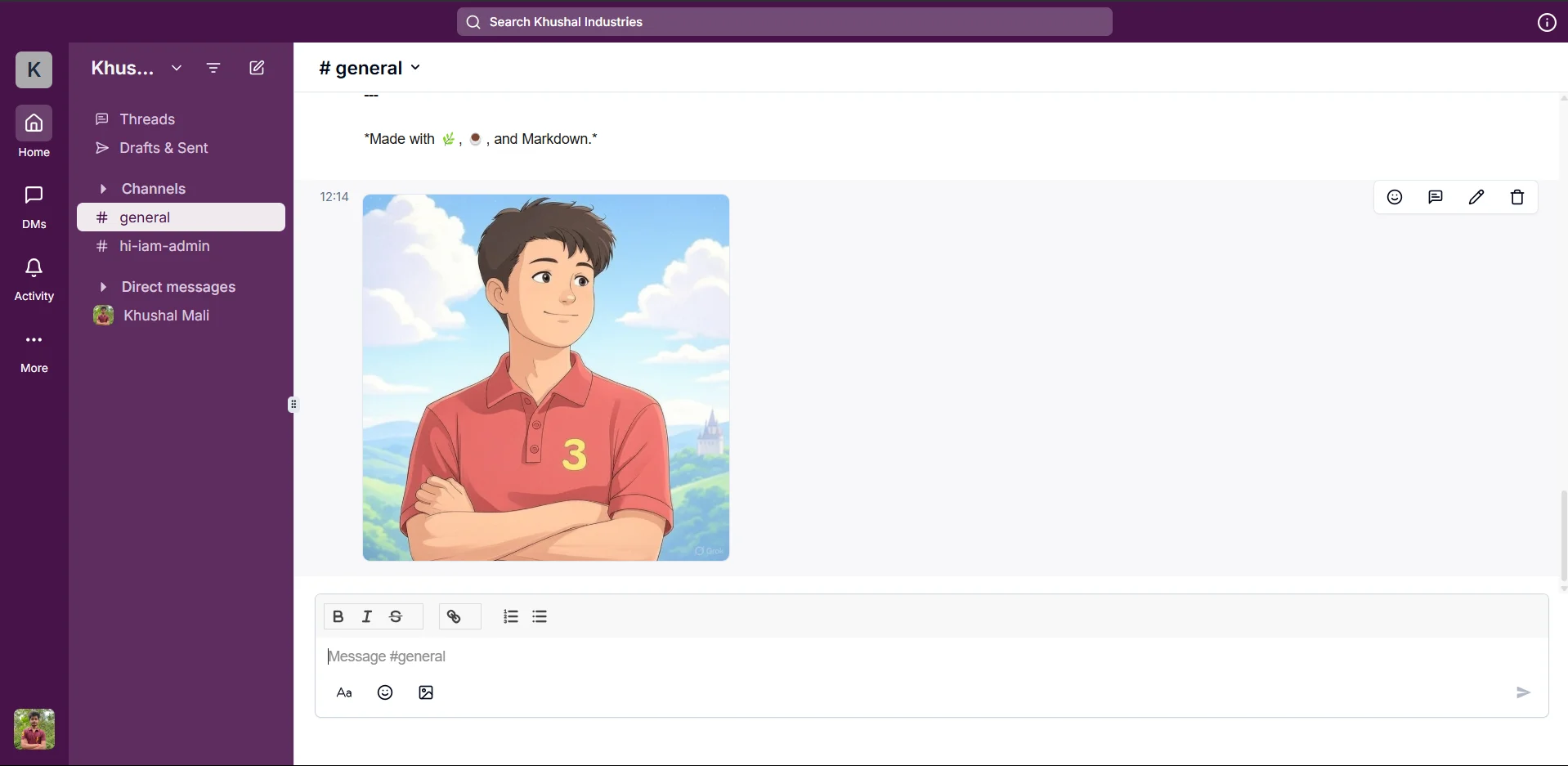Viewport: 1568px width, 766px height.
Task: Insert a link in the message
Action: [455, 617]
